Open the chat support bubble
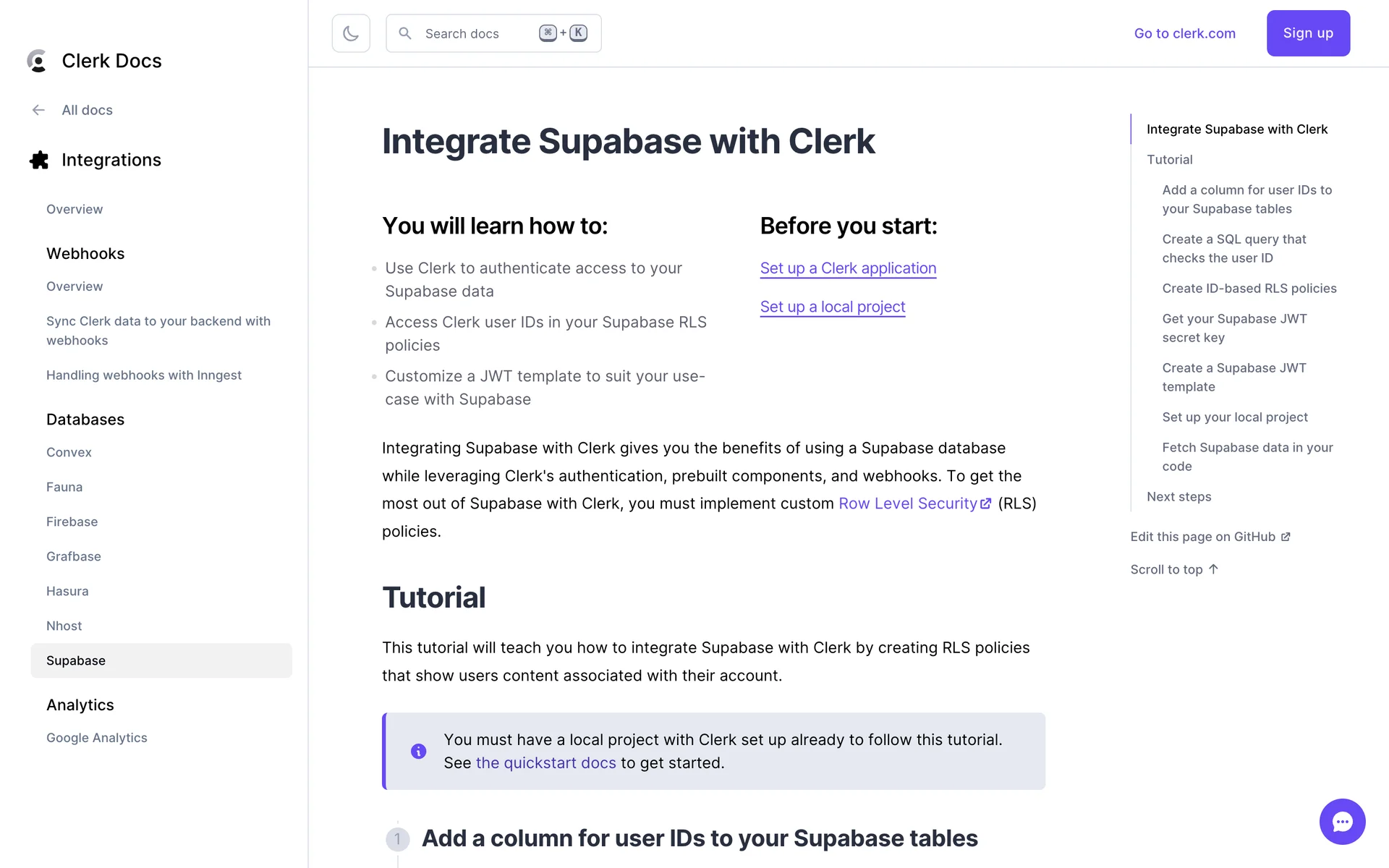 tap(1342, 822)
